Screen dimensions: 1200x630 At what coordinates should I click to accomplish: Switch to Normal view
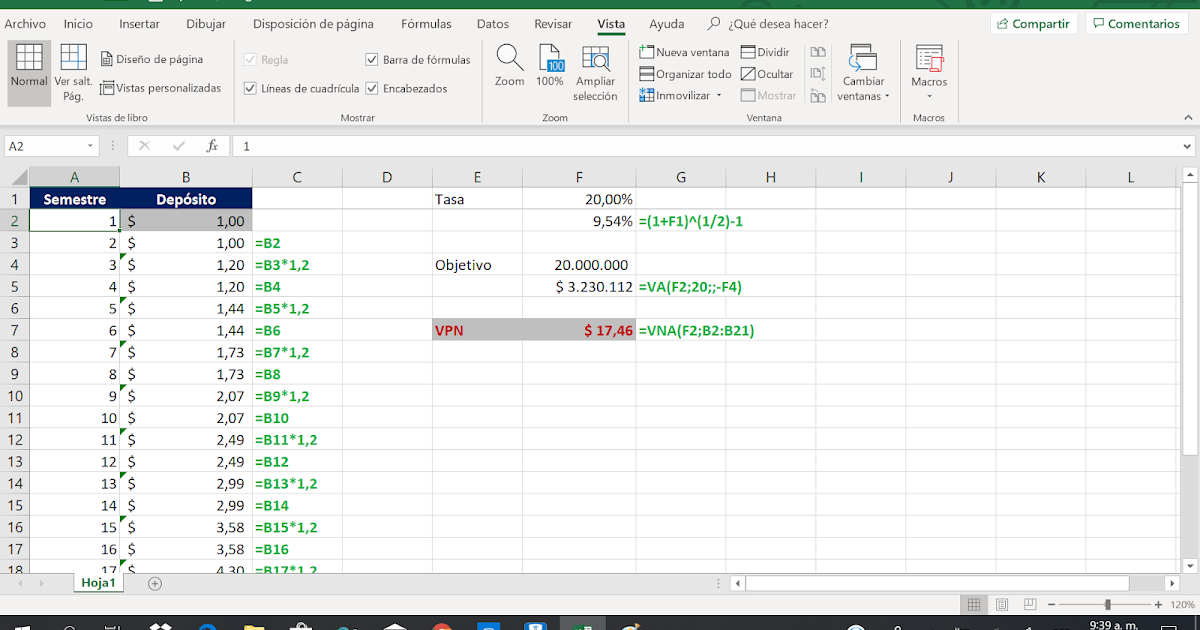[28, 70]
